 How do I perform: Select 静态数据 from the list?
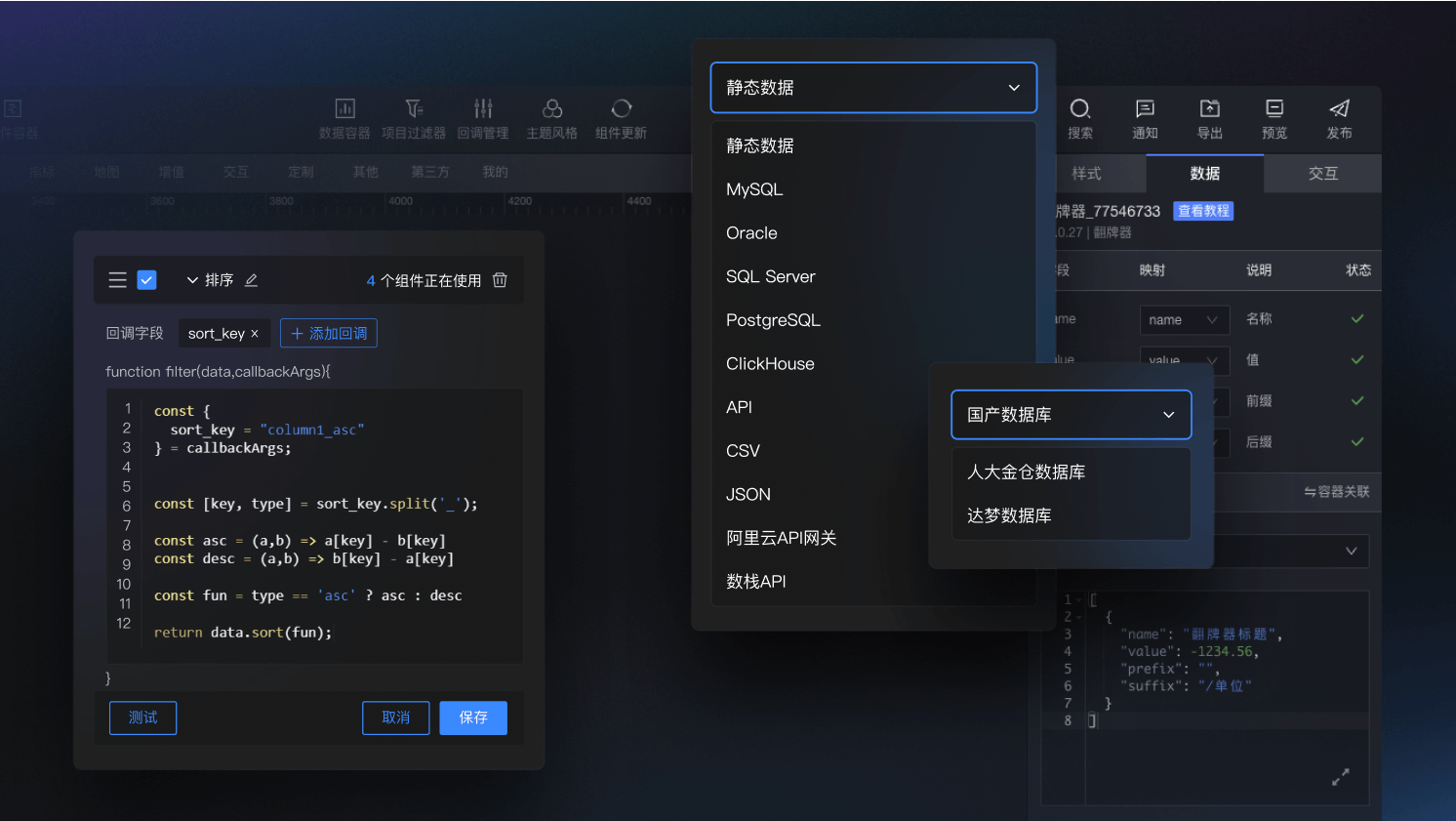tap(873, 145)
